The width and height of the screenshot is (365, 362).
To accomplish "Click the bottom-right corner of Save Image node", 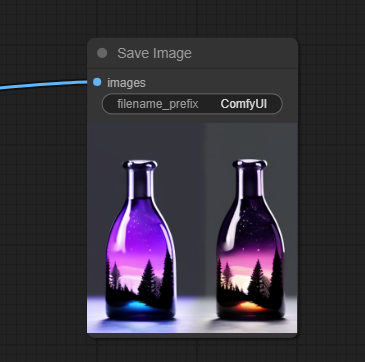I will point(295,335).
